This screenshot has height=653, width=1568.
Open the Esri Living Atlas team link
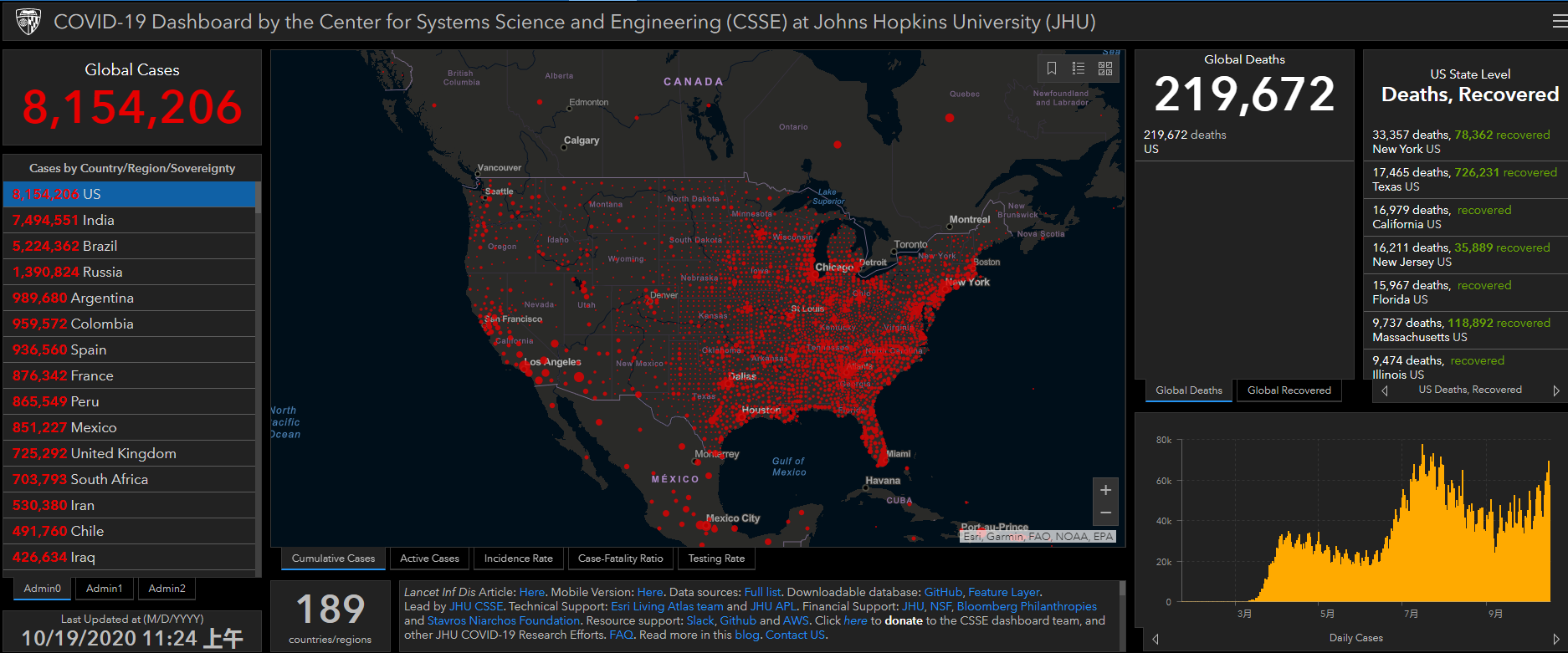point(667,606)
